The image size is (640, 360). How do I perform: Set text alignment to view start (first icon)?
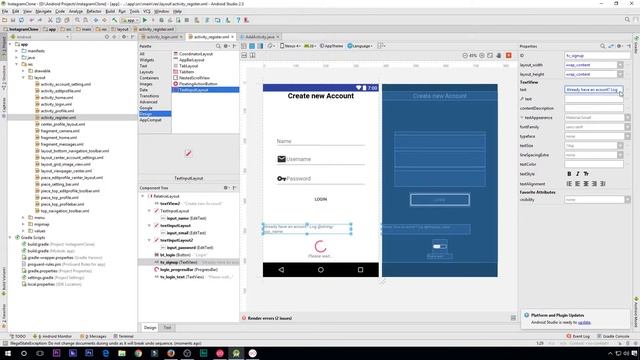[569, 184]
